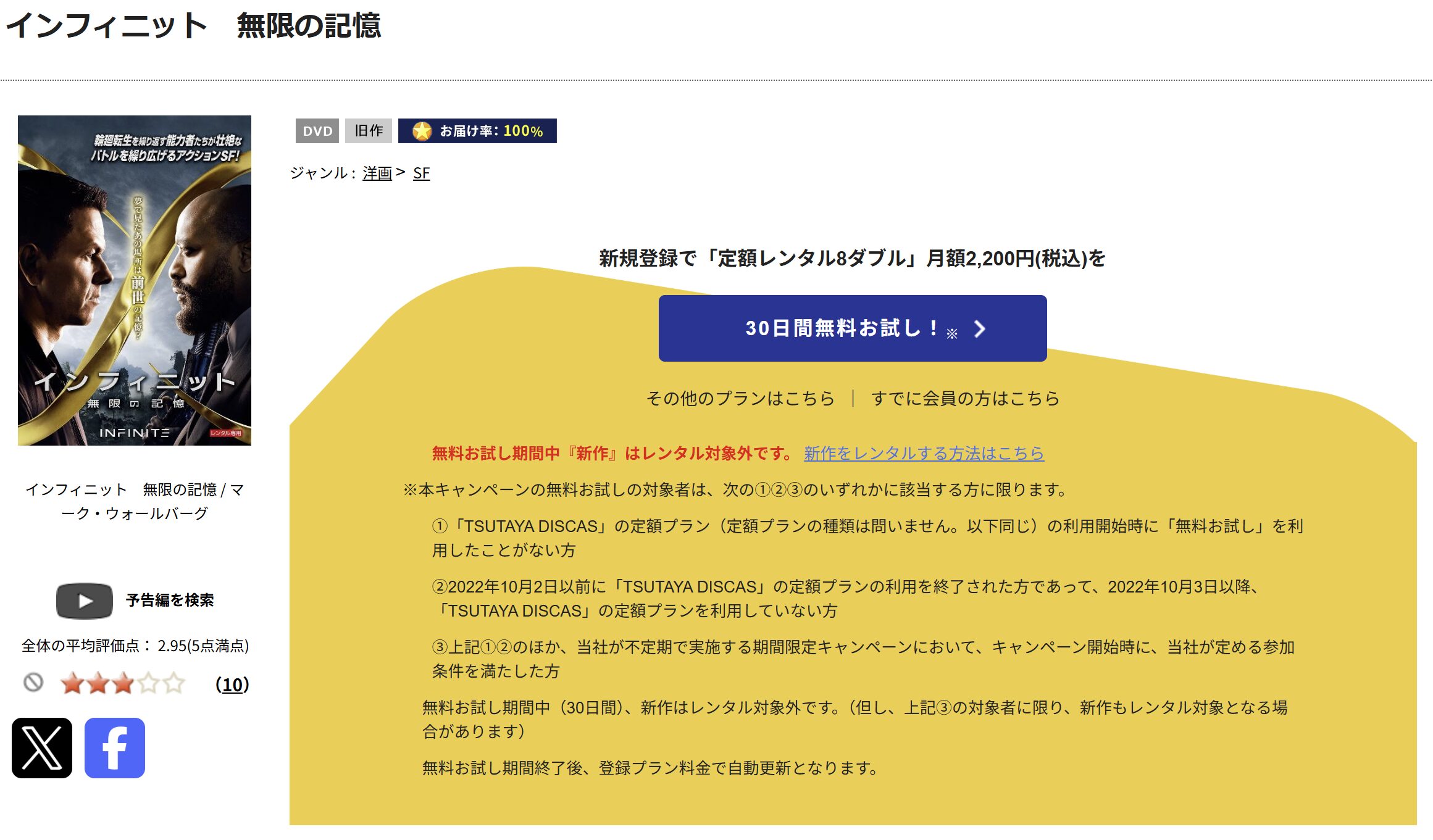Open the (10) review count link
Screen dimensions: 1433x840
232,684
